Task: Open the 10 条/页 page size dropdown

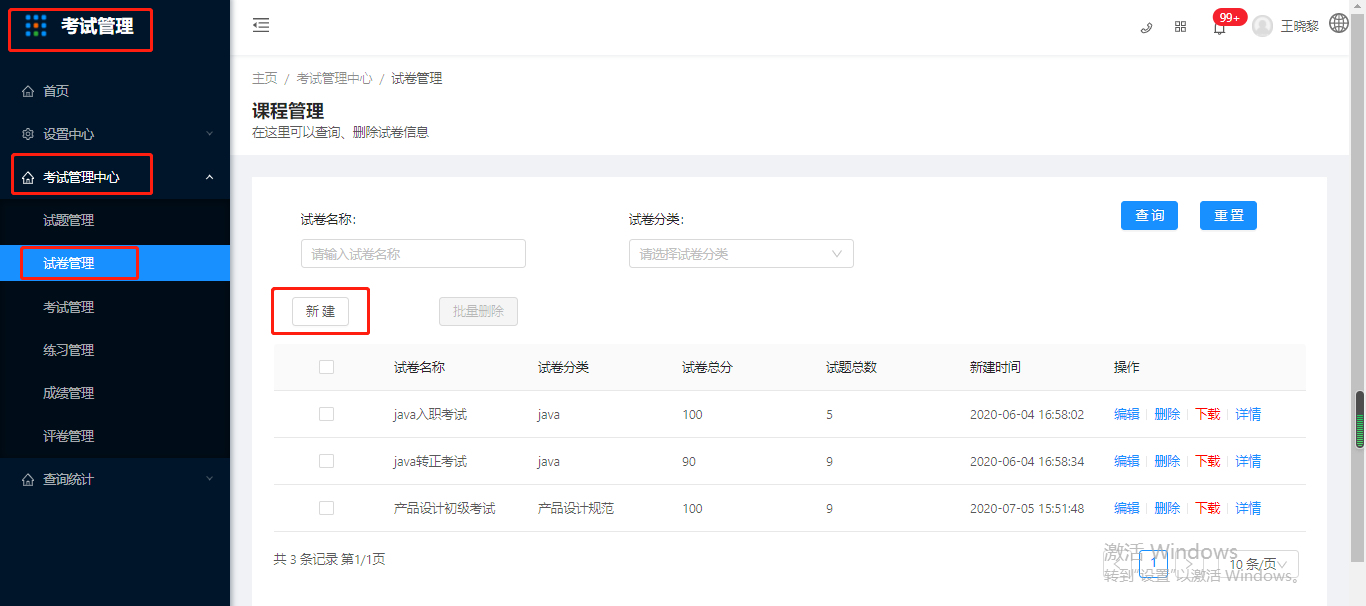Action: coord(1259,565)
